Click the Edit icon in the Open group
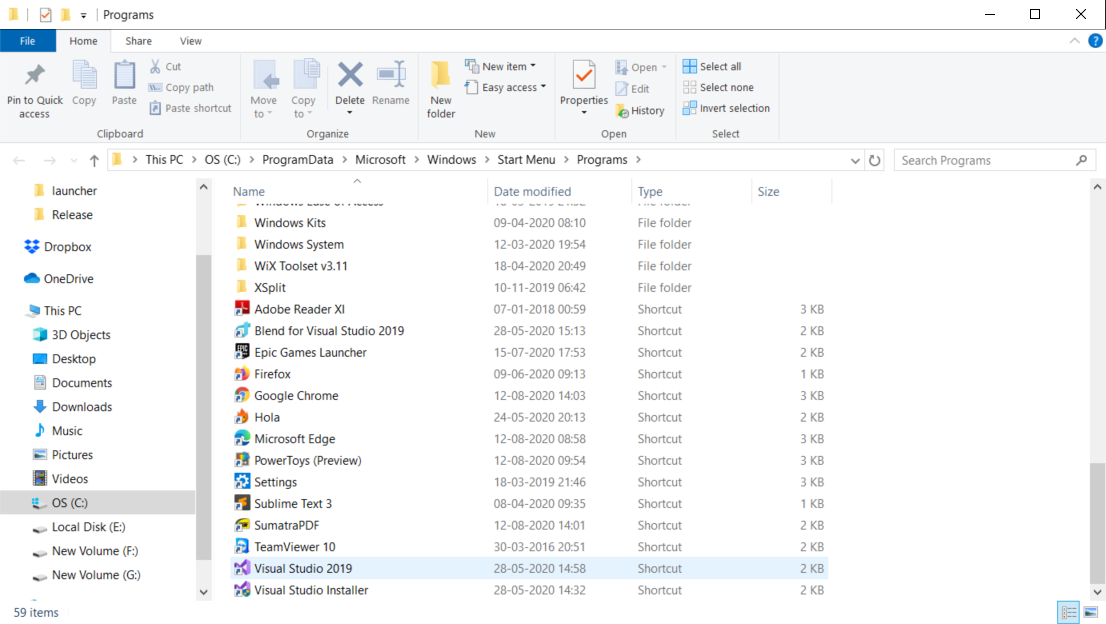1106x624 pixels. pos(621,89)
